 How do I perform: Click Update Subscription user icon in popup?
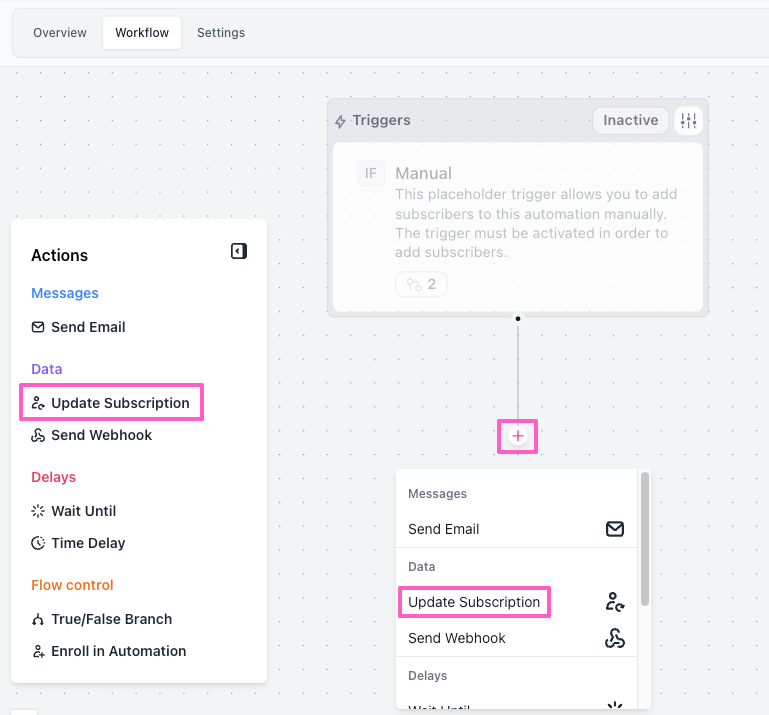click(615, 602)
